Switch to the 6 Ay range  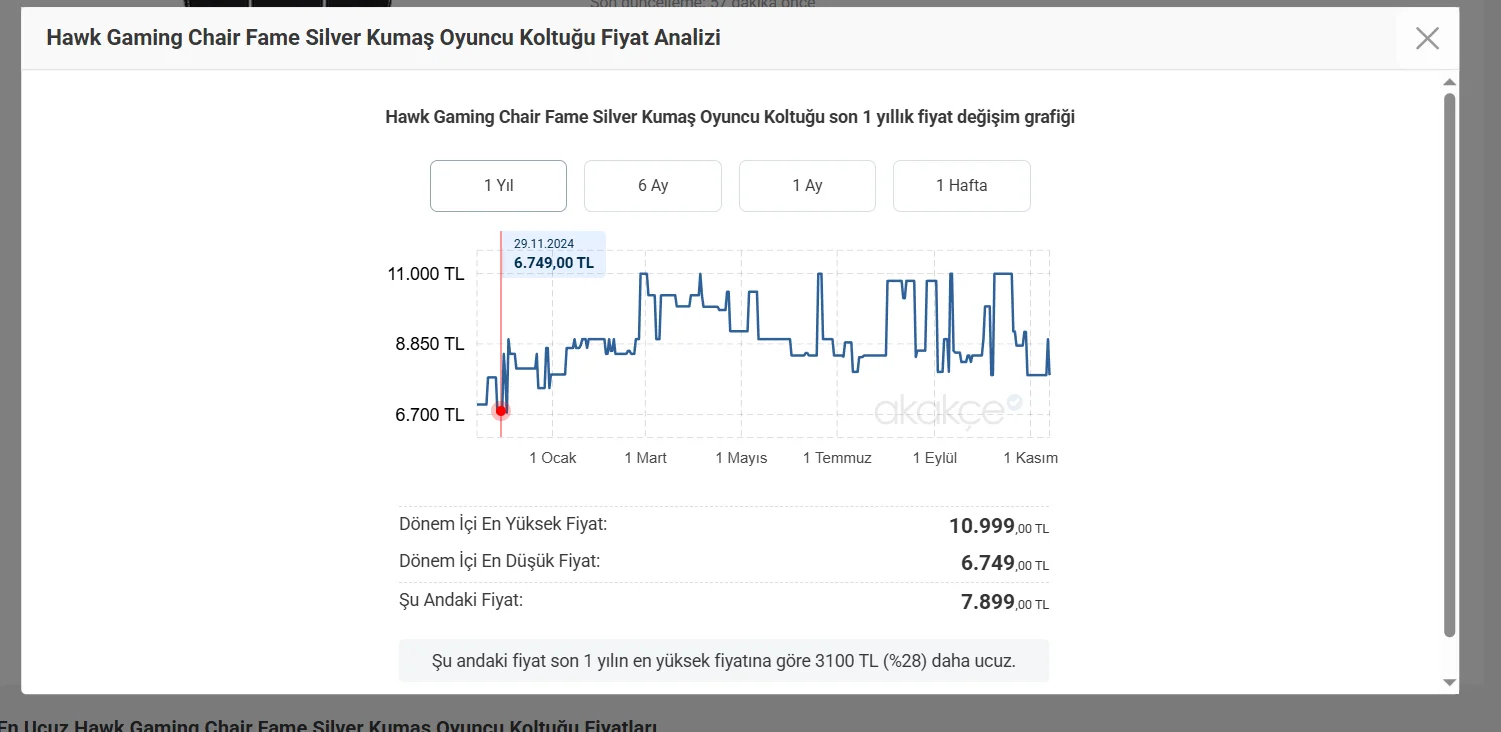pos(652,186)
